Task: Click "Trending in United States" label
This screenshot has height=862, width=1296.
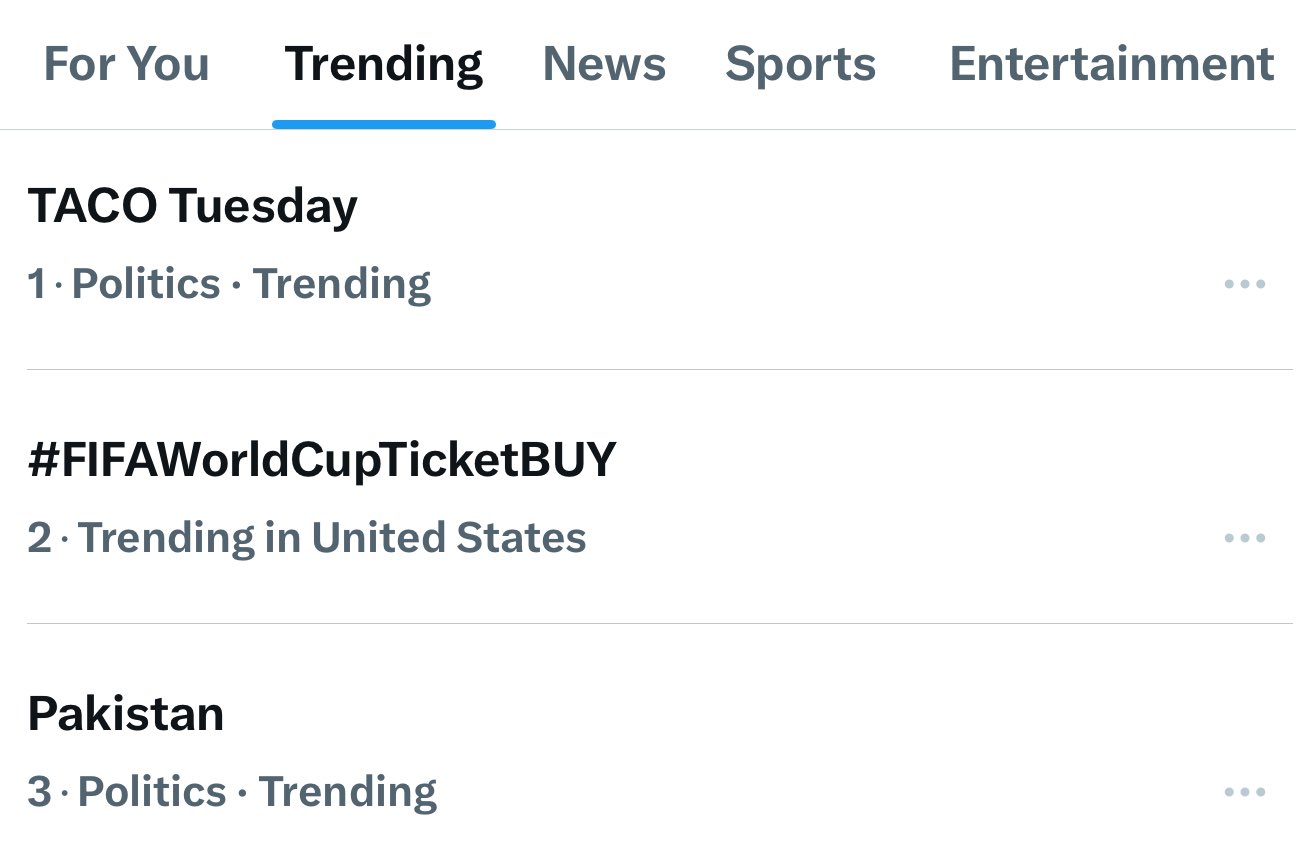Action: tap(332, 538)
